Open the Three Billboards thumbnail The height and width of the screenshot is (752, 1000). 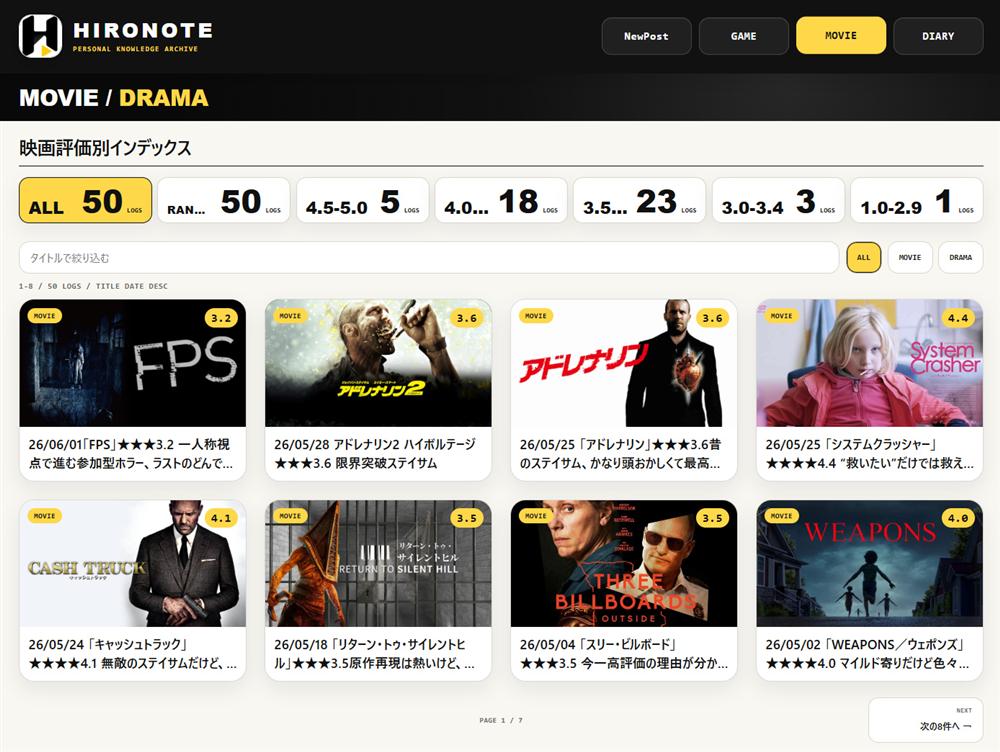[624, 563]
